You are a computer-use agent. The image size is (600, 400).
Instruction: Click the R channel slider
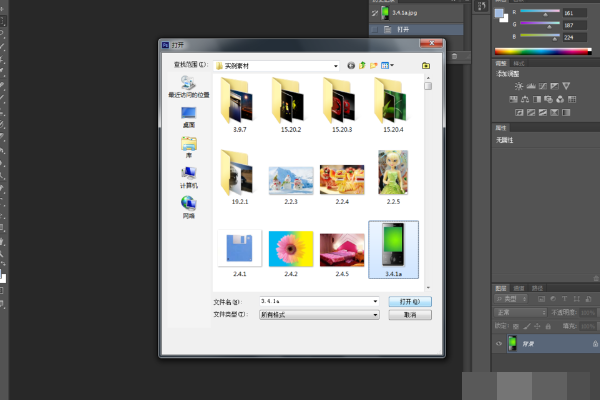(540, 11)
